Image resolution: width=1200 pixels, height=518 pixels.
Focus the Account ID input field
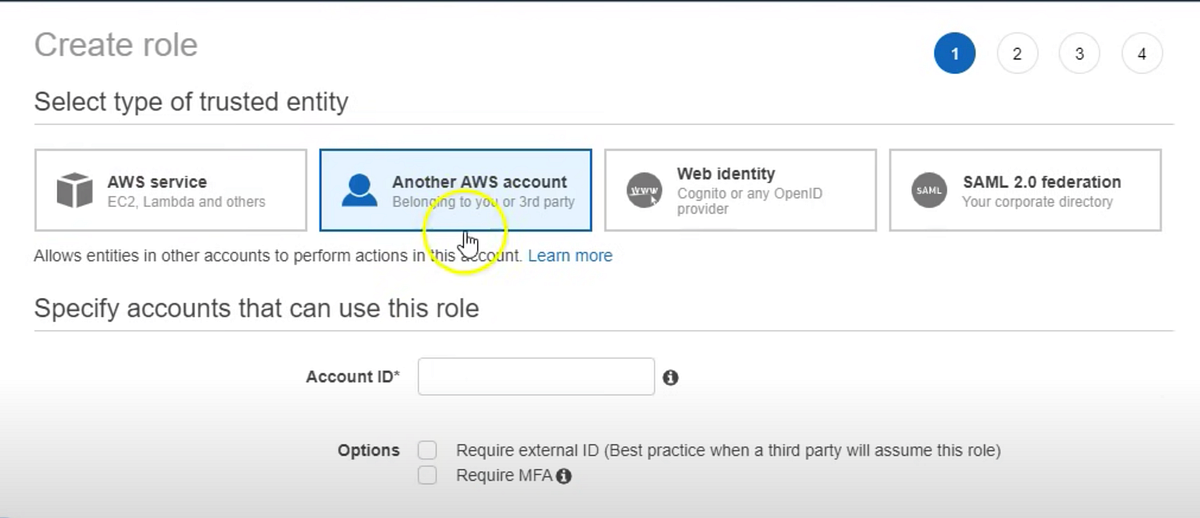536,376
